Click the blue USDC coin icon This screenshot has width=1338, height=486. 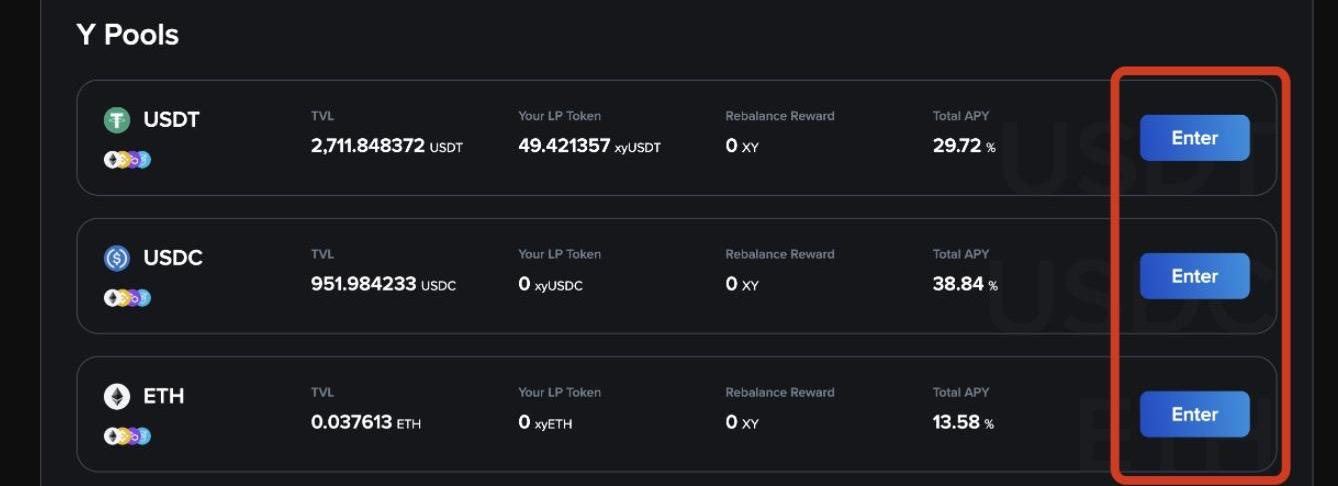coord(117,259)
